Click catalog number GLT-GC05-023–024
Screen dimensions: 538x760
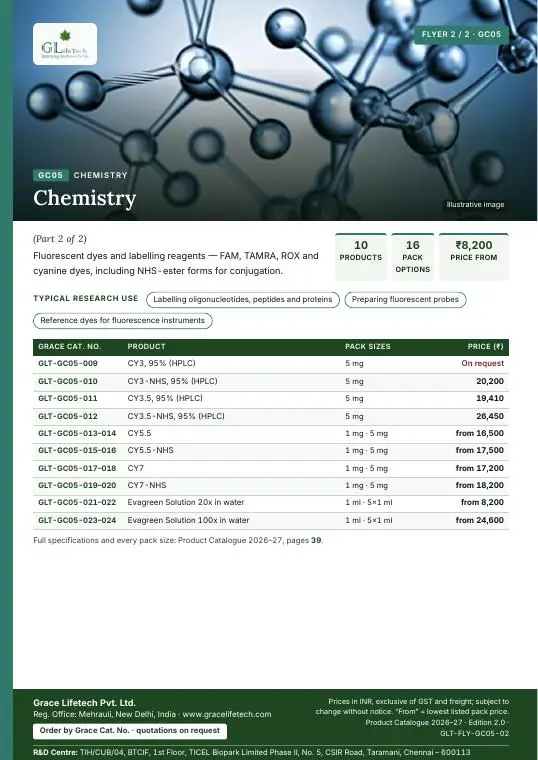(x=77, y=520)
